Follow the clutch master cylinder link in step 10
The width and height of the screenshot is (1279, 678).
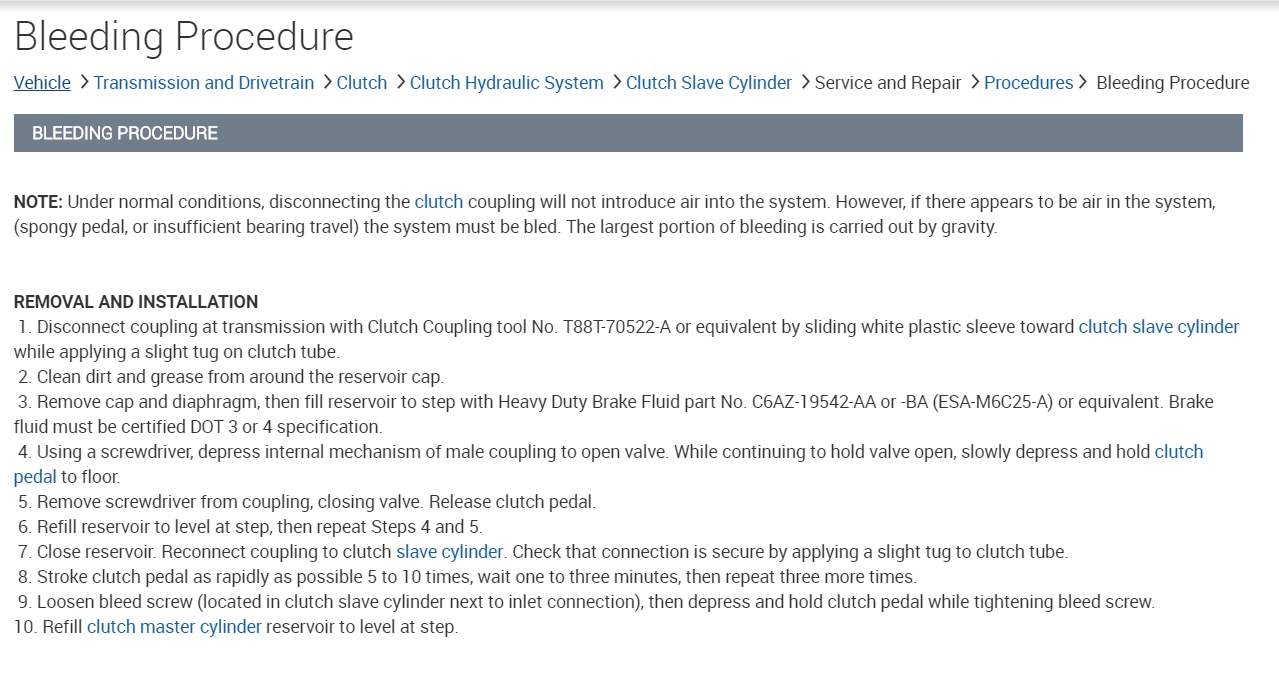[174, 627]
